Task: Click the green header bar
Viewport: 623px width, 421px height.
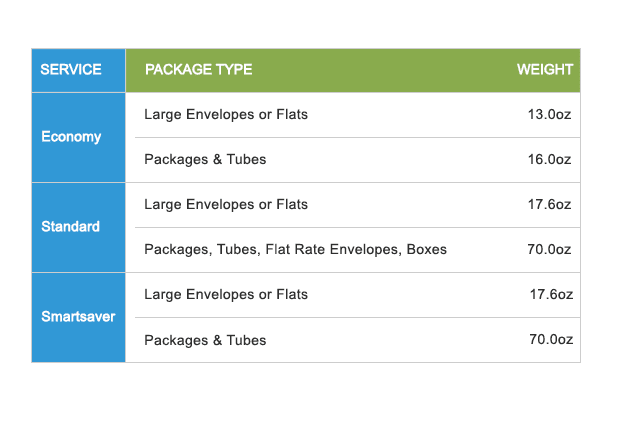Action: point(353,70)
